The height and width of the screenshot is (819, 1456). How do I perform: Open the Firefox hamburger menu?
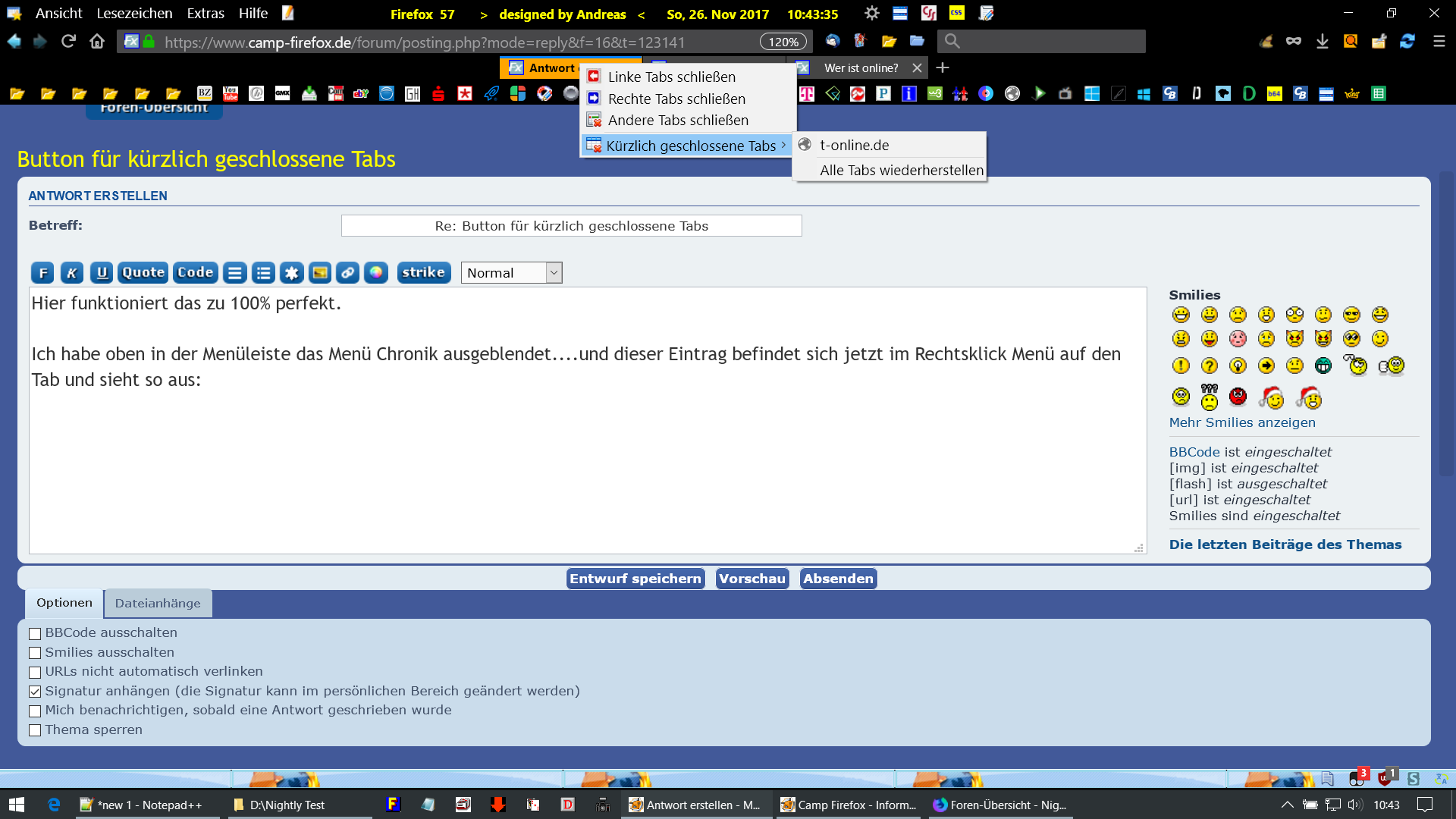(x=1439, y=42)
